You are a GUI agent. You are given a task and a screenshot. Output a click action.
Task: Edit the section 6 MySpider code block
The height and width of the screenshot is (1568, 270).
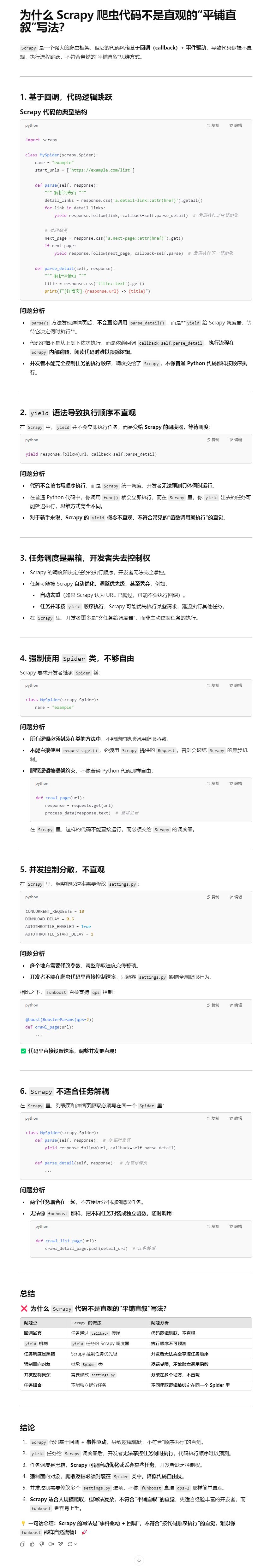[x=236, y=1118]
